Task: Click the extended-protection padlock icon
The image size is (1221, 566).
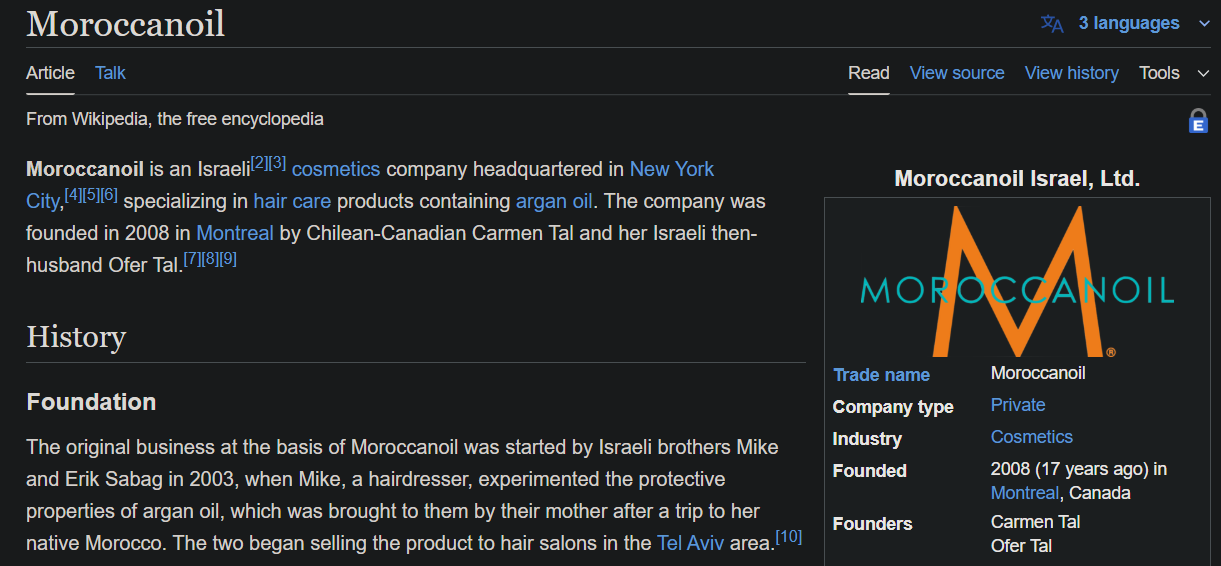Action: tap(1198, 121)
